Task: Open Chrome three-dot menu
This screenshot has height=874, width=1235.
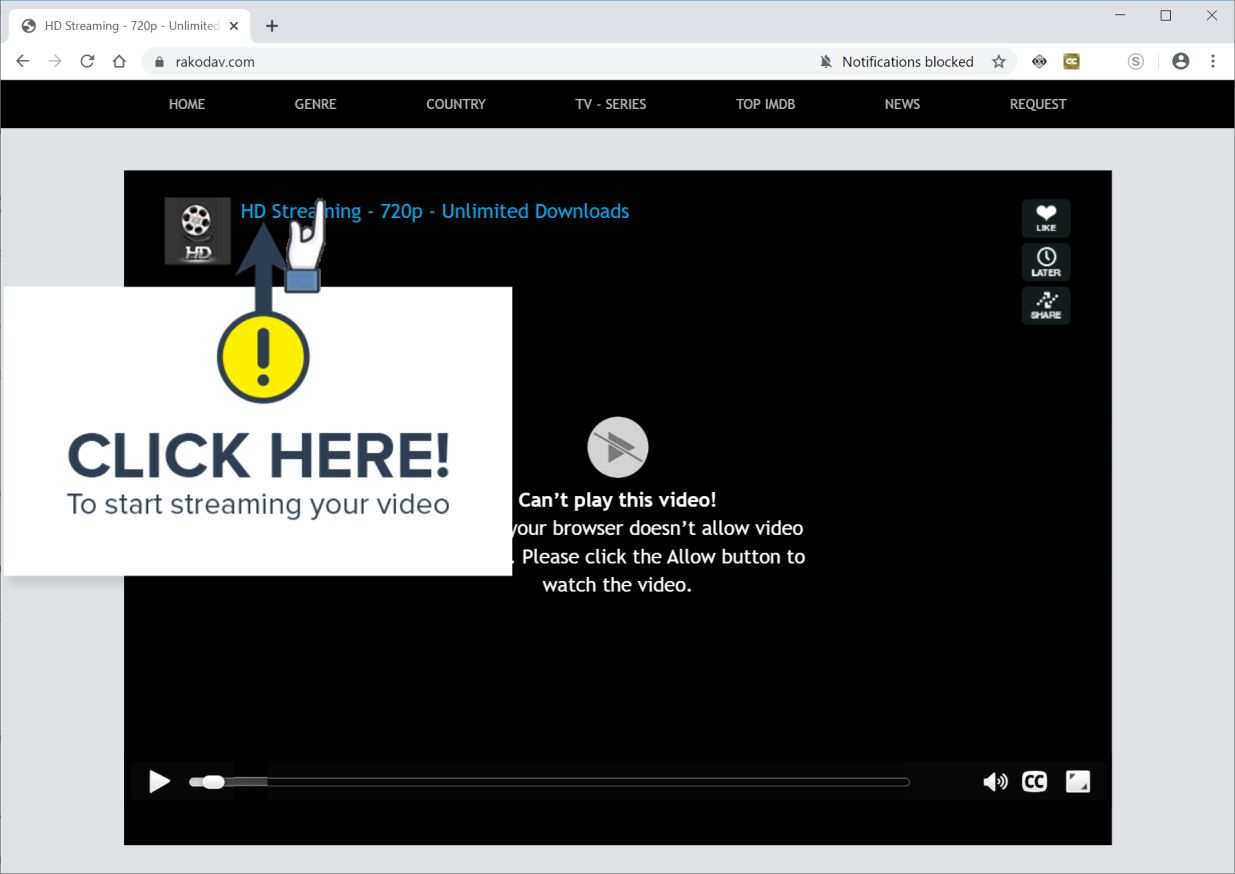Action: [x=1213, y=62]
